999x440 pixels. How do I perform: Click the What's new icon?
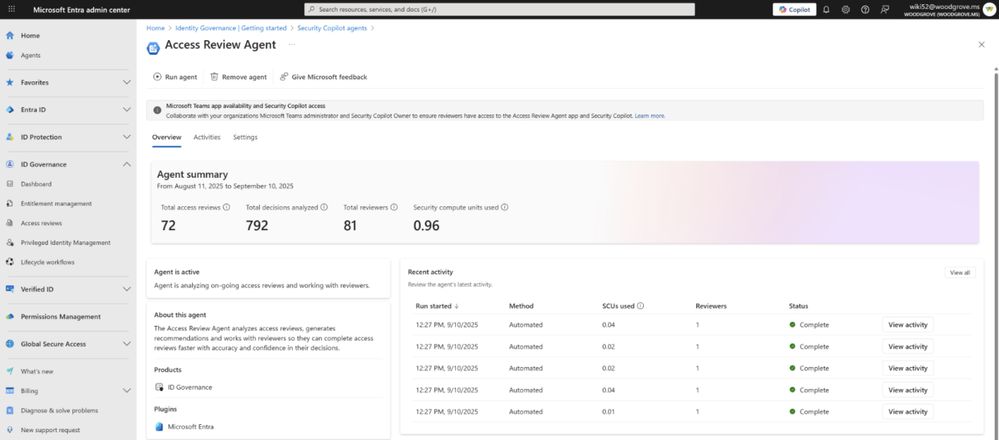point(10,371)
